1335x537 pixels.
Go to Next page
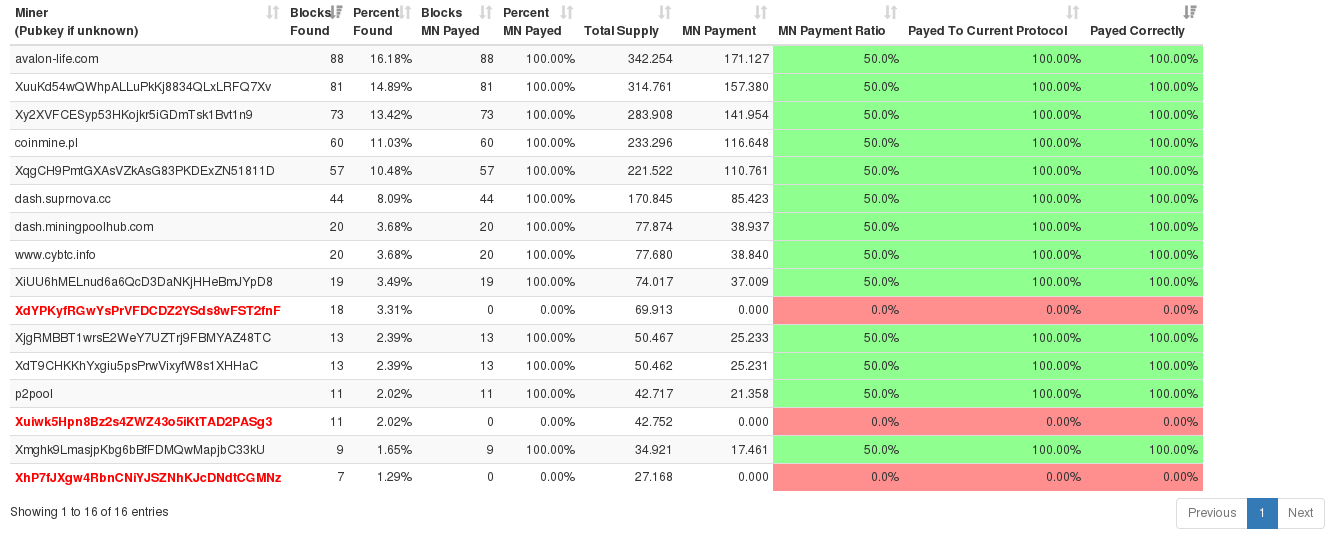tap(1300, 513)
